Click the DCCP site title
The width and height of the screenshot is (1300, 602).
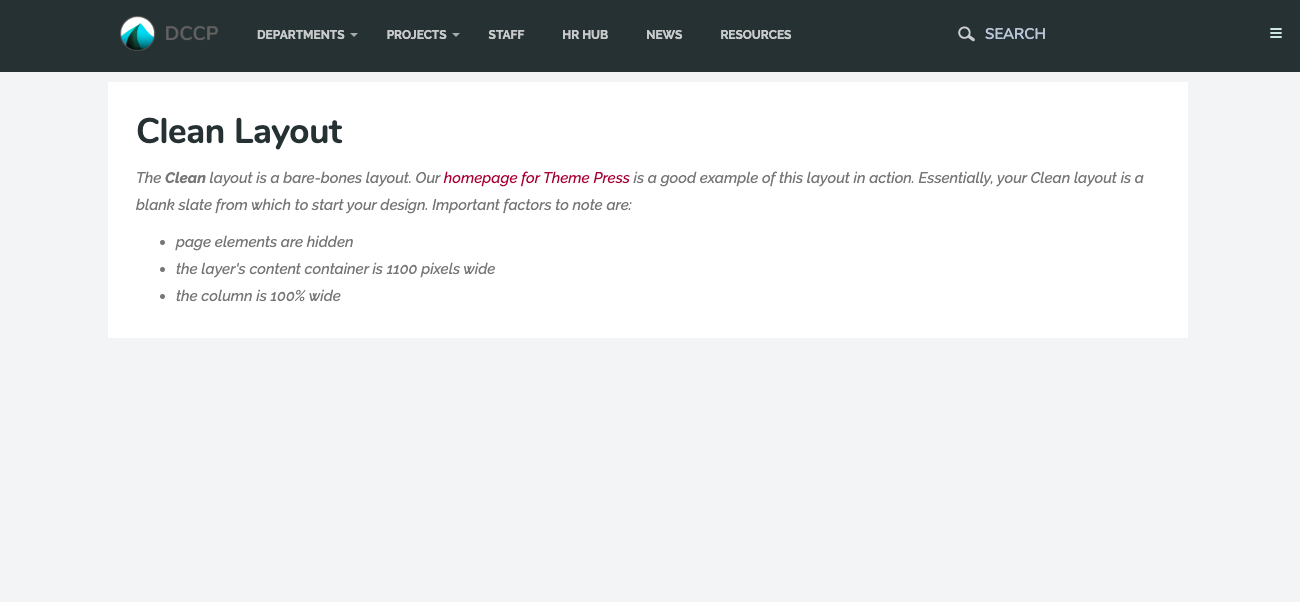click(192, 34)
